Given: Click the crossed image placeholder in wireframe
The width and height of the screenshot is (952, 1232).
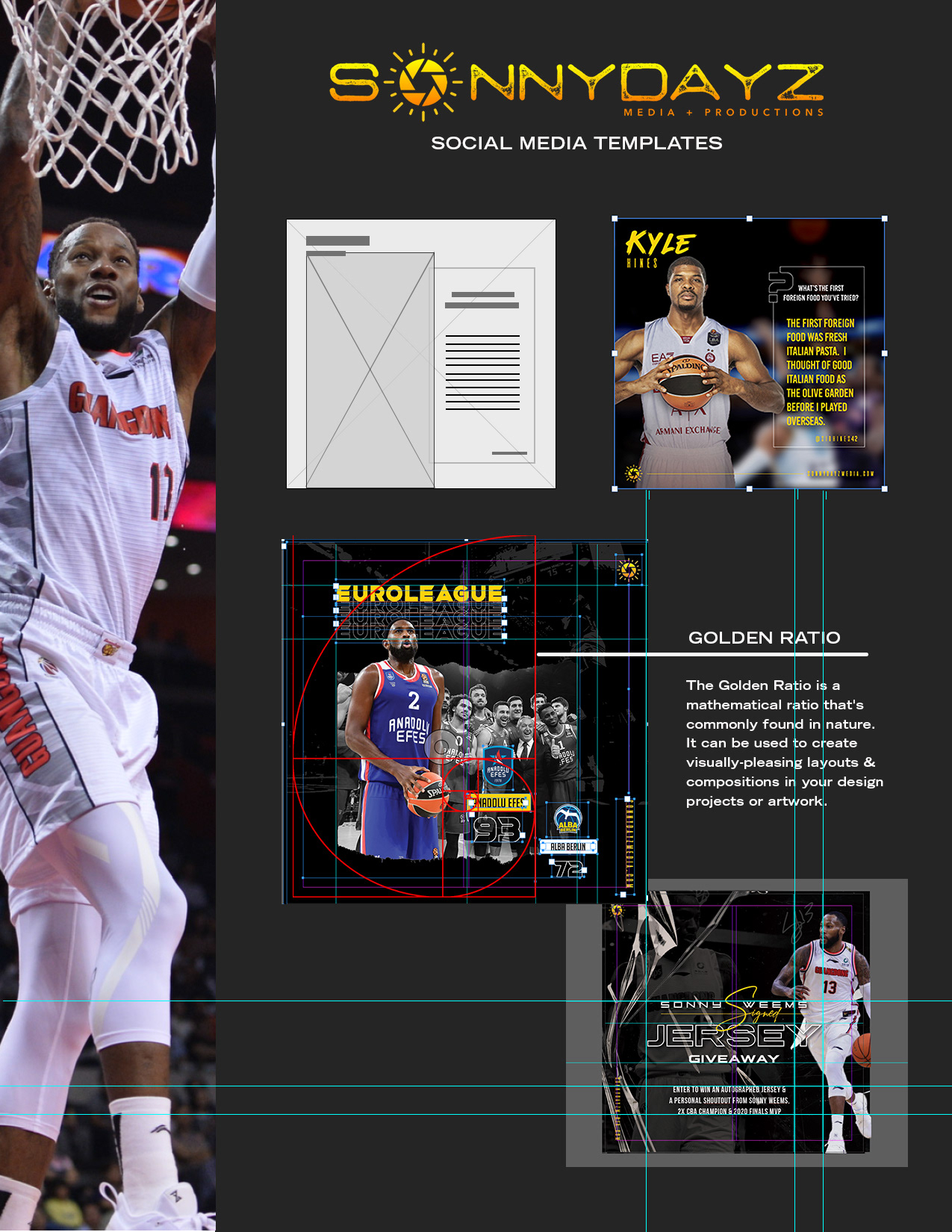Looking at the screenshot, I should 370,370.
